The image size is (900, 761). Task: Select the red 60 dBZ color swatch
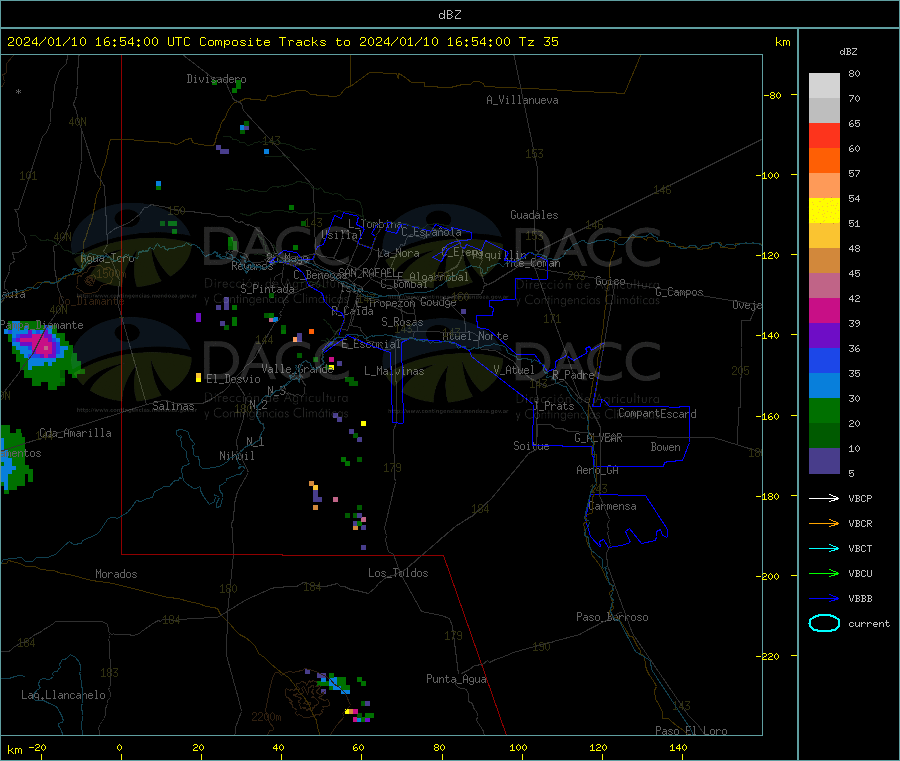824,135
